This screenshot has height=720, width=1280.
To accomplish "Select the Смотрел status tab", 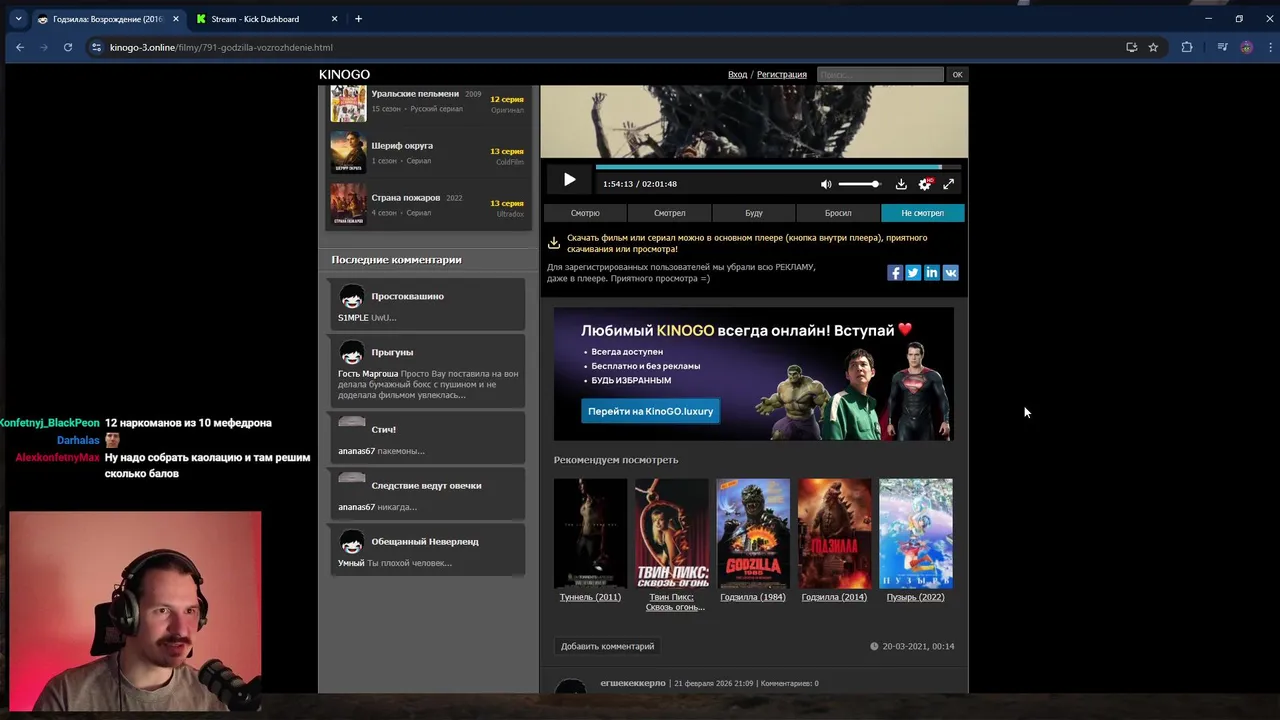I will 669,213.
